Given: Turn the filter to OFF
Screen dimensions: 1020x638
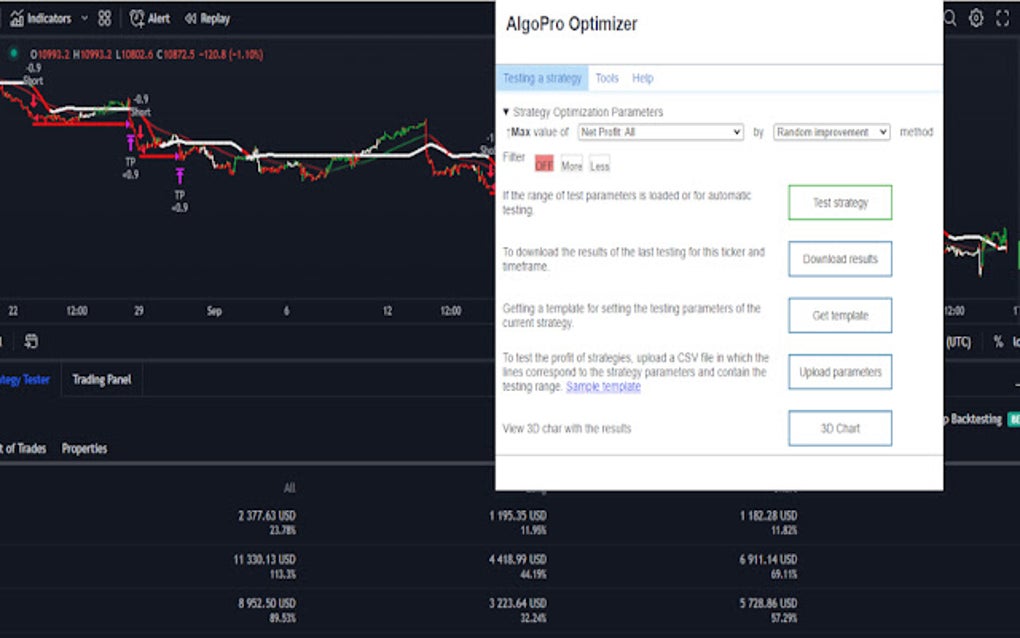Looking at the screenshot, I should click(544, 165).
